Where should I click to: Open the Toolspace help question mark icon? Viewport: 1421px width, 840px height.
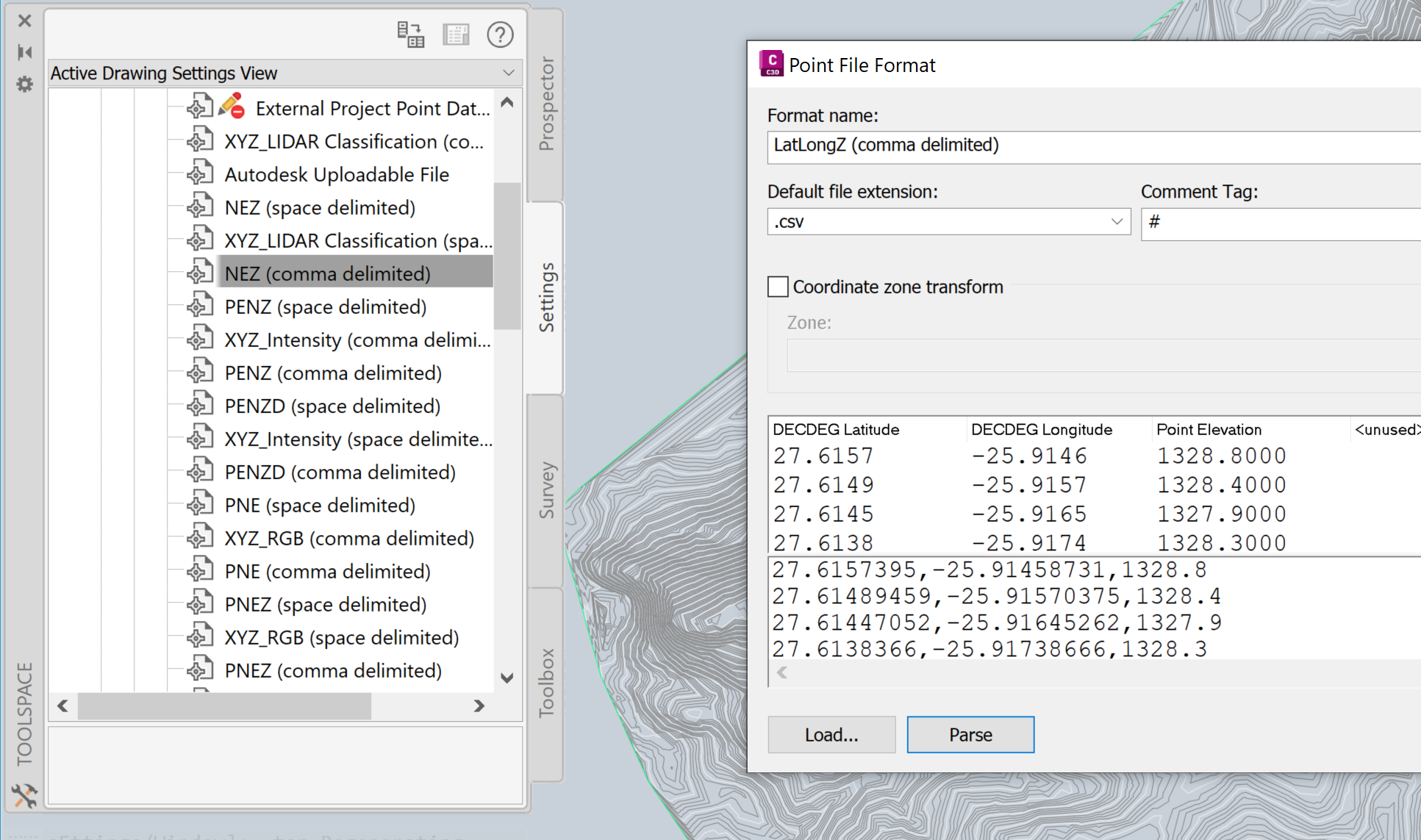[501, 35]
